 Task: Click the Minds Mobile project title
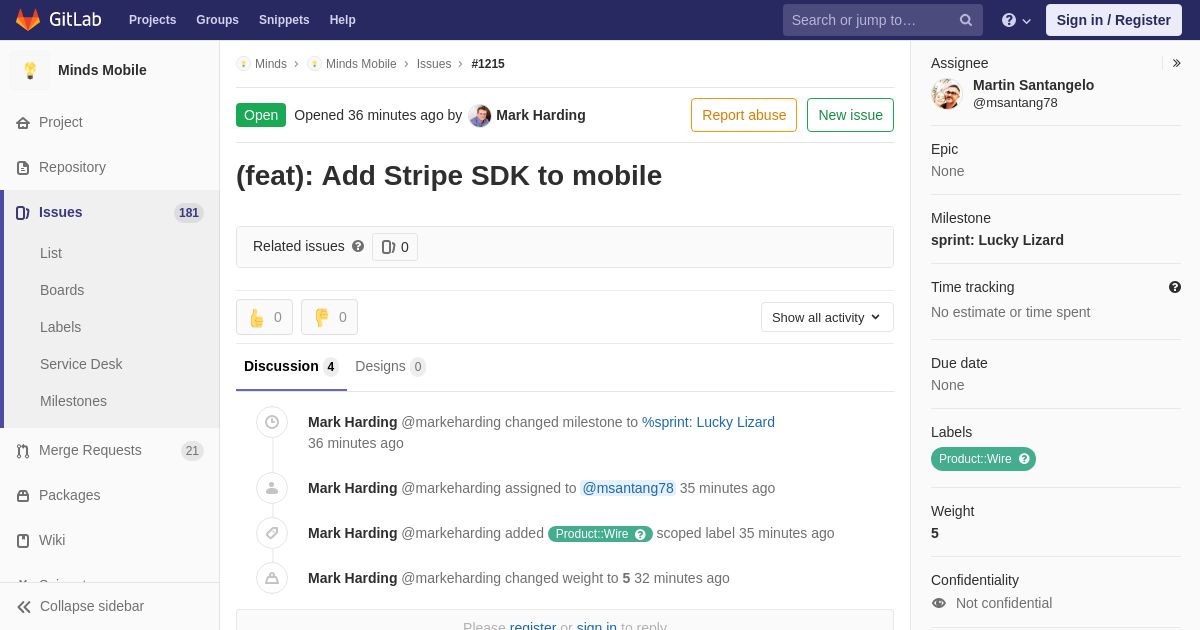click(102, 70)
